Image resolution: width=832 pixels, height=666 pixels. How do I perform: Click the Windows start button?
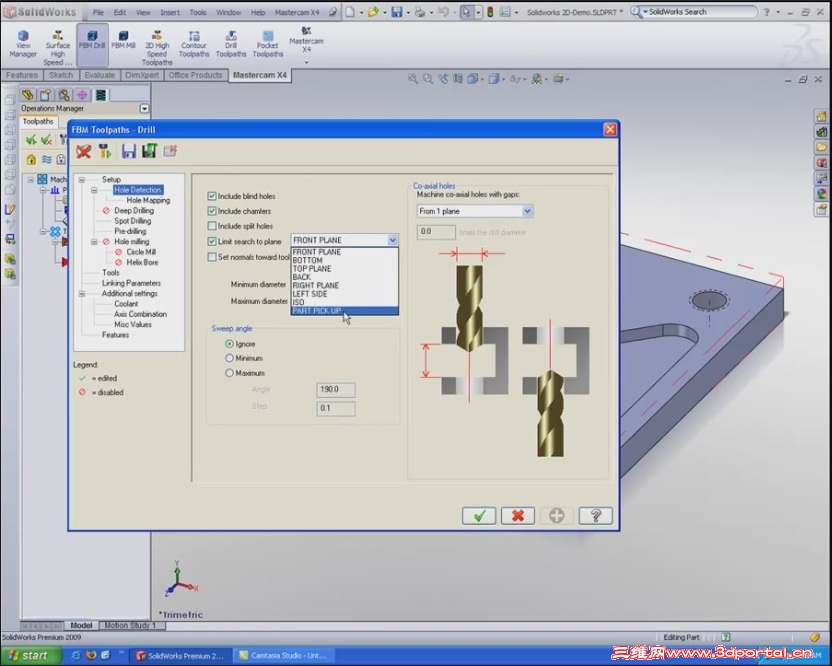(30, 655)
